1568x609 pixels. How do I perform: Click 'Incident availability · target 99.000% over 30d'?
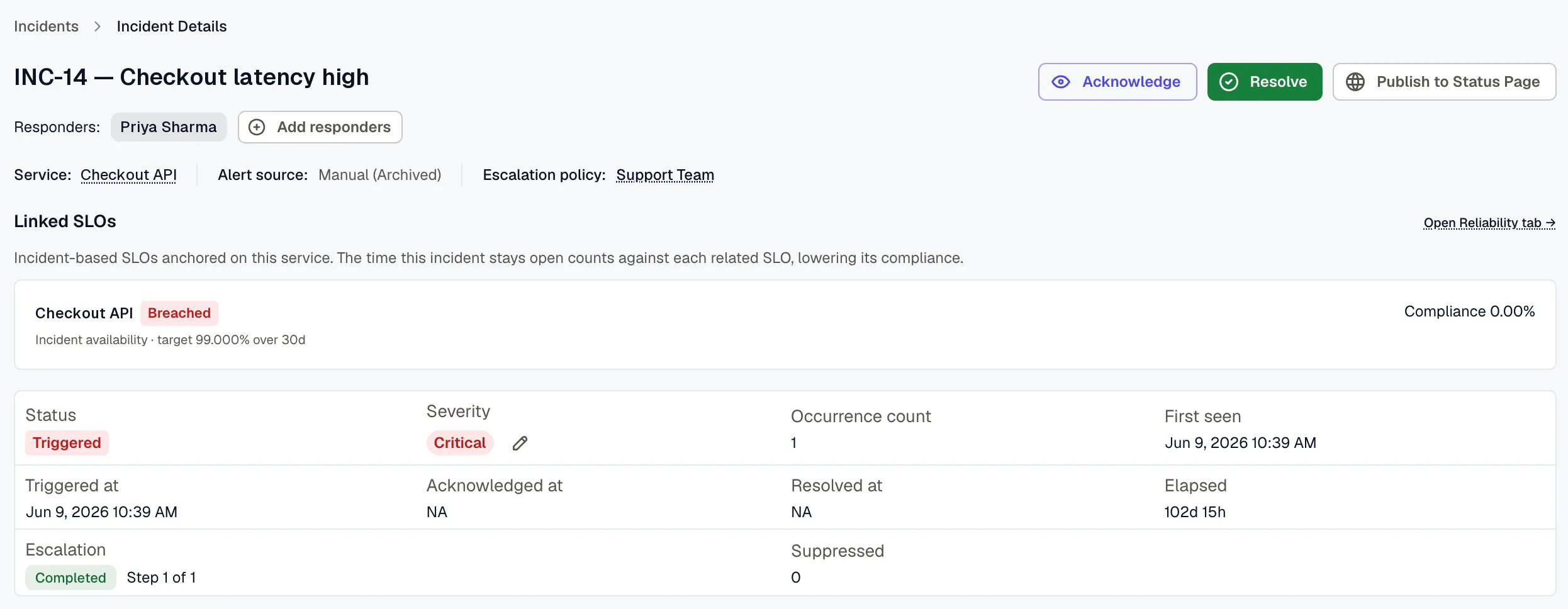pyautogui.click(x=170, y=340)
